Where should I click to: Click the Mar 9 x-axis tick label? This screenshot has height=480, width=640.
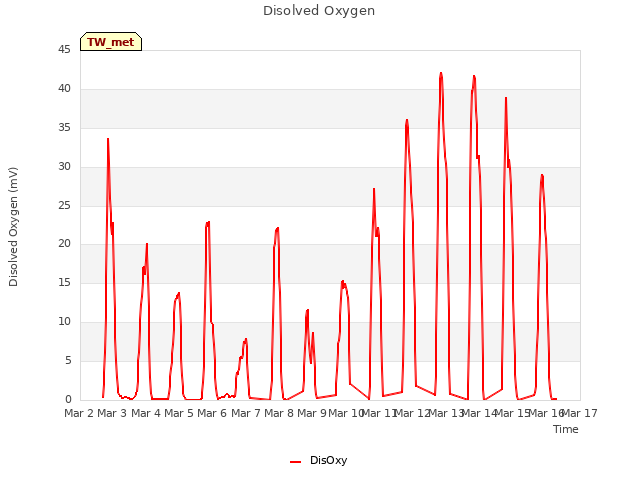click(312, 413)
